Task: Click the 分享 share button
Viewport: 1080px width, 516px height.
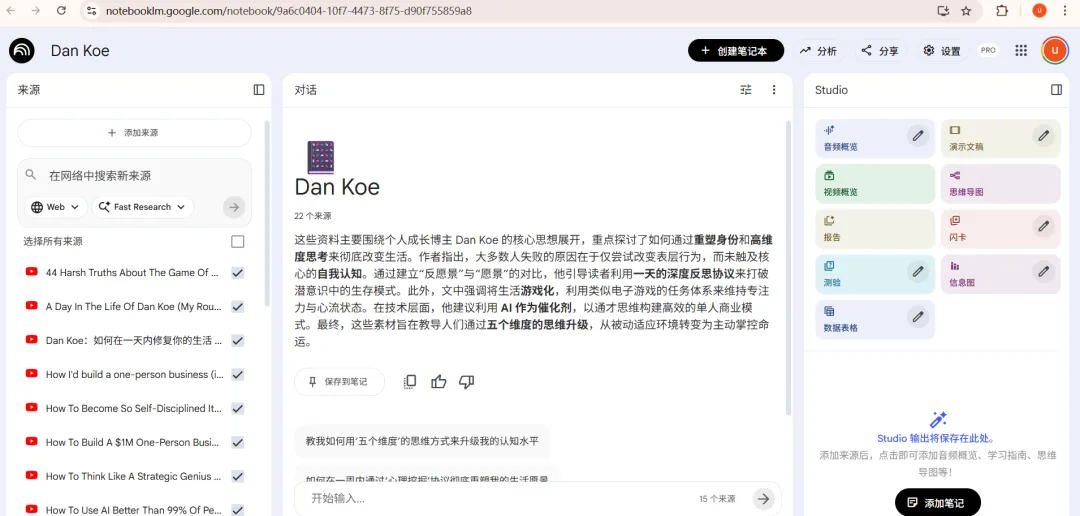Action: [x=880, y=51]
